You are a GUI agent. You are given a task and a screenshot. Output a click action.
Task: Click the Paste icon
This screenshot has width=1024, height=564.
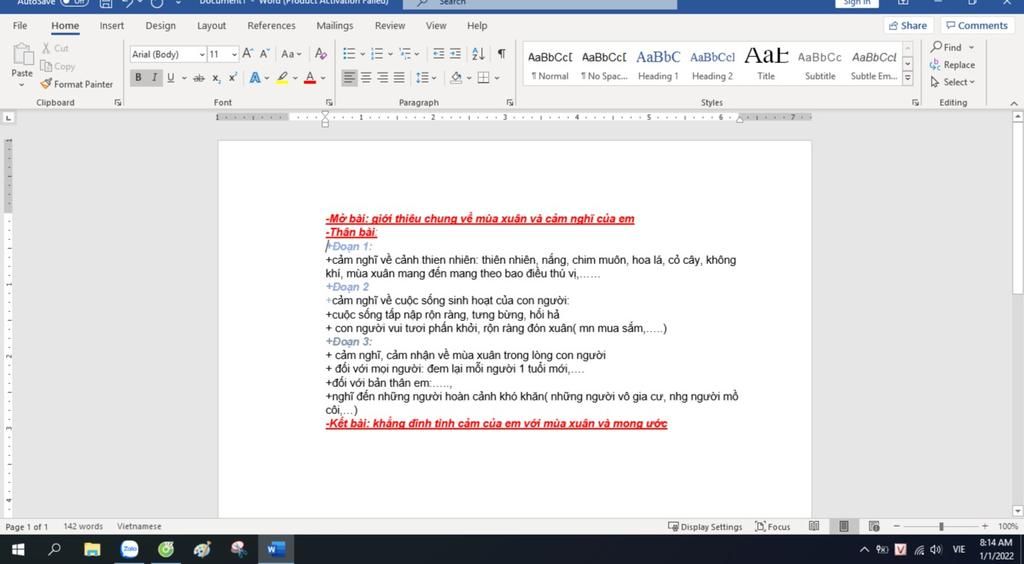22,55
